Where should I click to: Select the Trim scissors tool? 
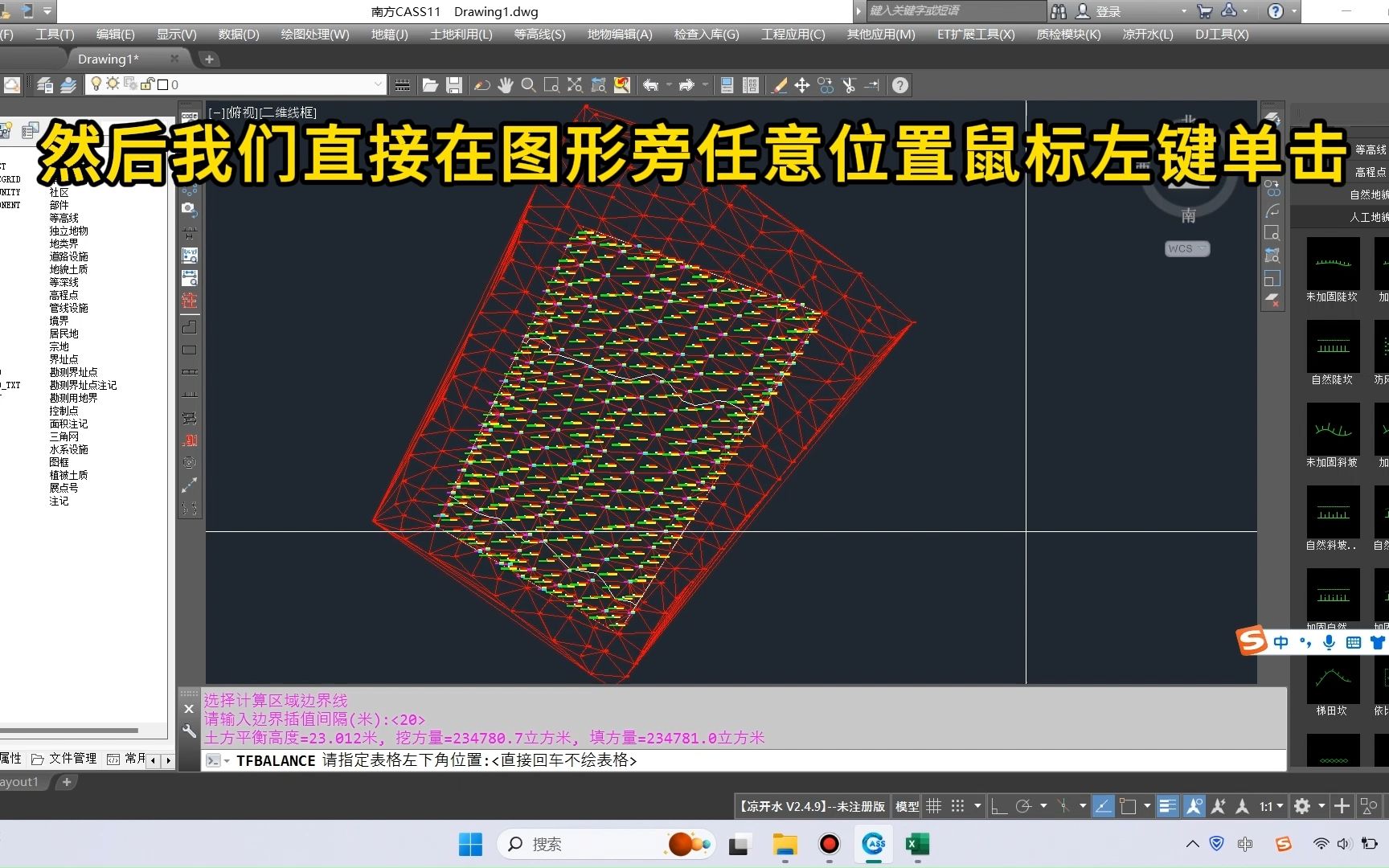point(849,85)
